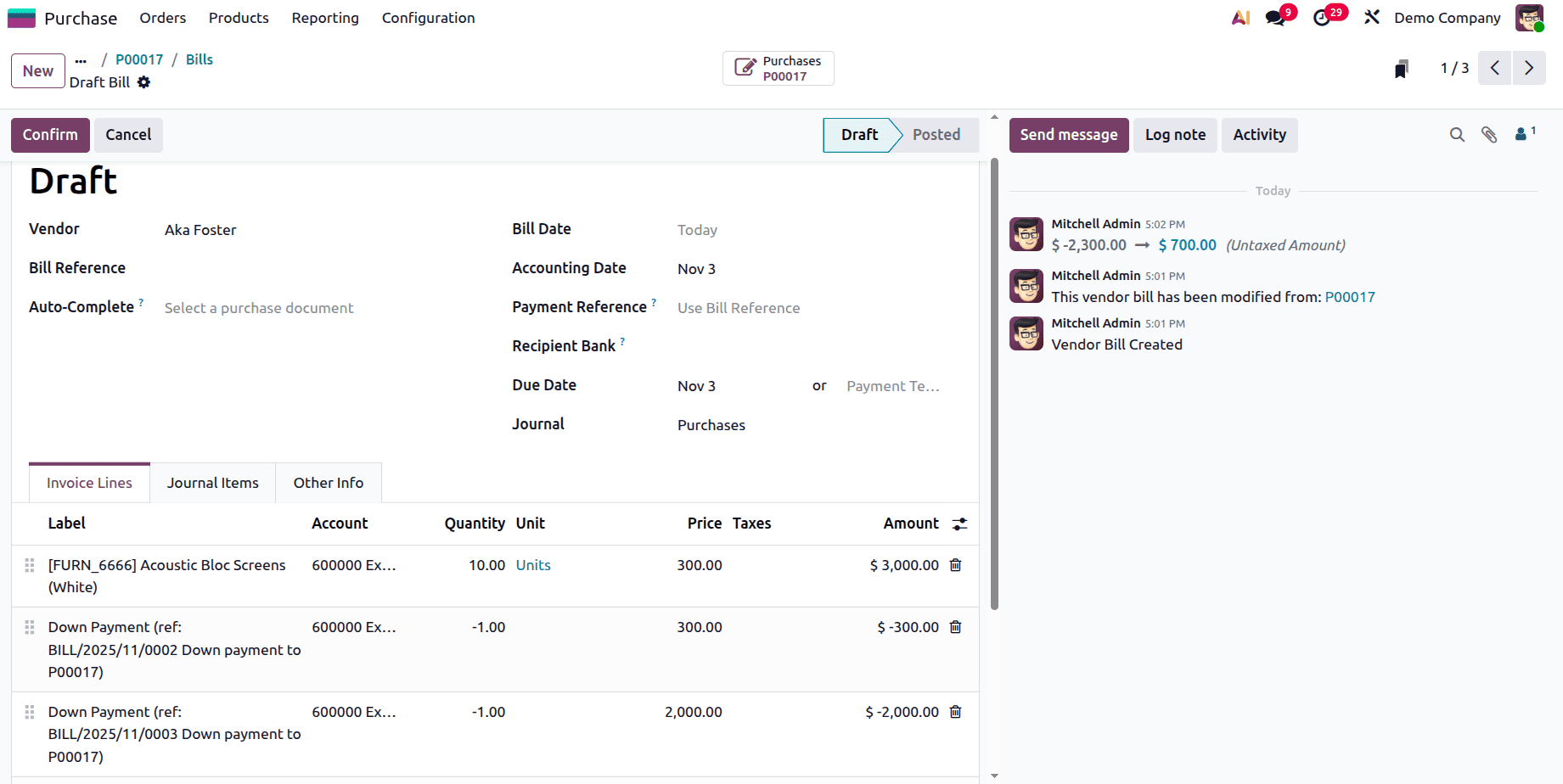The width and height of the screenshot is (1563, 784).
Task: Confirm the draft vendor bill
Action: [x=49, y=134]
